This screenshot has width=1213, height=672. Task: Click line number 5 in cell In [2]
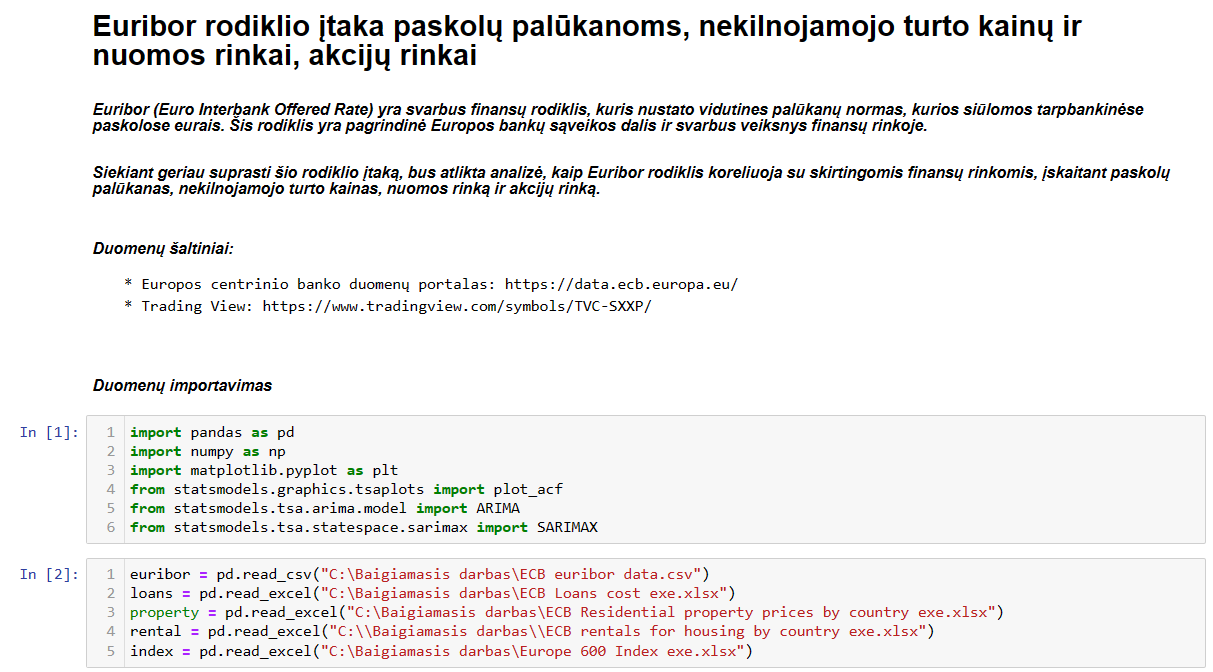pos(111,651)
